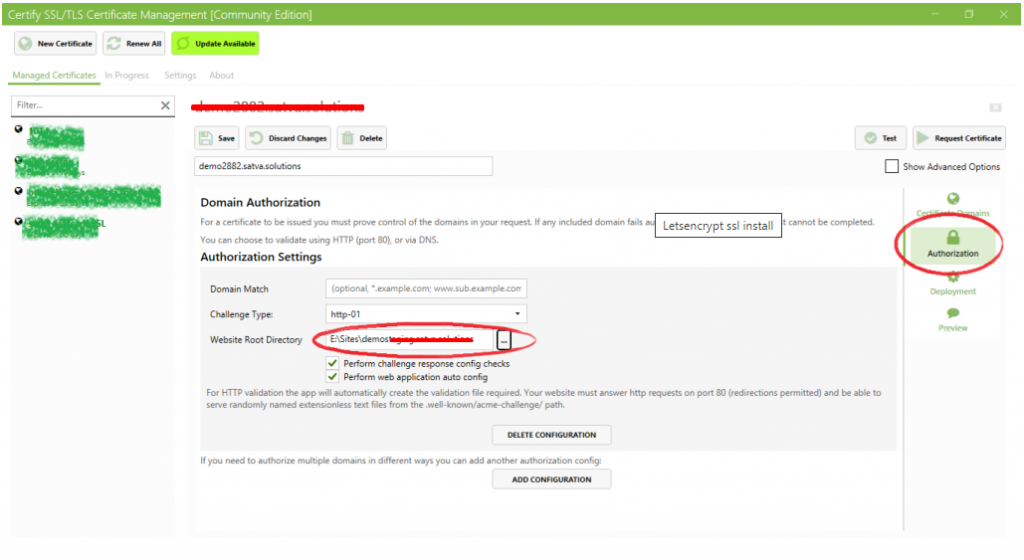1024x560 pixels.
Task: Delete the managed certificate
Action: [362, 138]
